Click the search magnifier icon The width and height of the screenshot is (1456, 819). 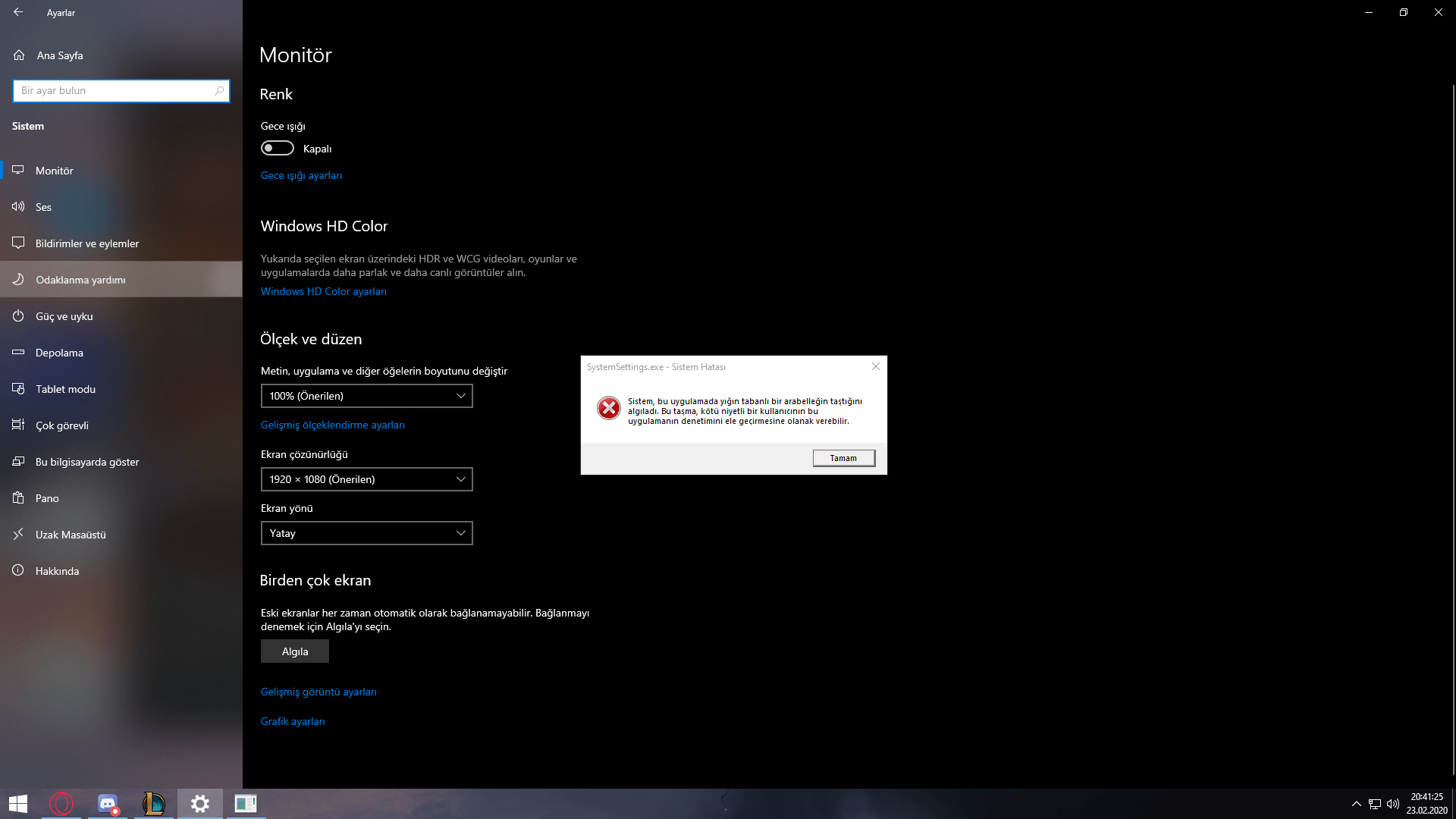pos(219,91)
